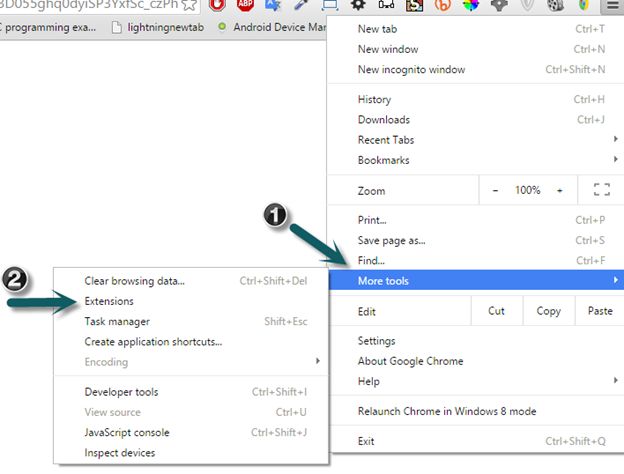The image size is (624, 474).
Task: Click the eyedropper extension icon
Action: coord(302,5)
